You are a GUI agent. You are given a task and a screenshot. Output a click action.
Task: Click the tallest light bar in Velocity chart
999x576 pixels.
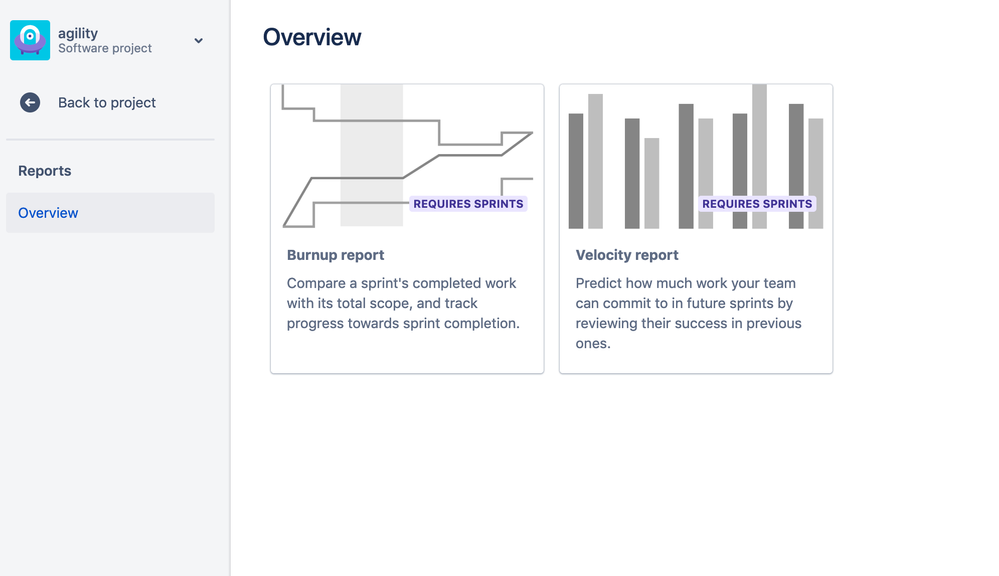click(x=759, y=157)
